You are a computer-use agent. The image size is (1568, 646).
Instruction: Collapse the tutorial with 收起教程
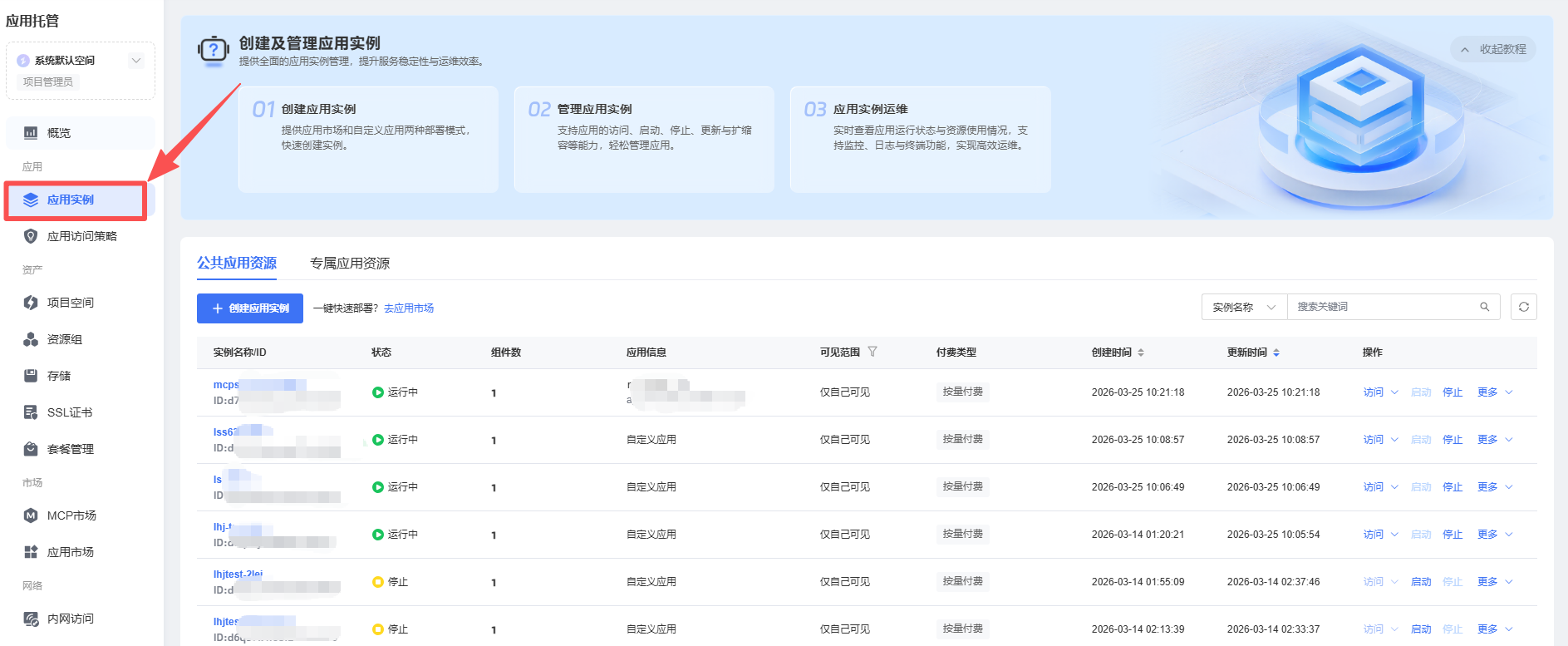(x=1493, y=49)
